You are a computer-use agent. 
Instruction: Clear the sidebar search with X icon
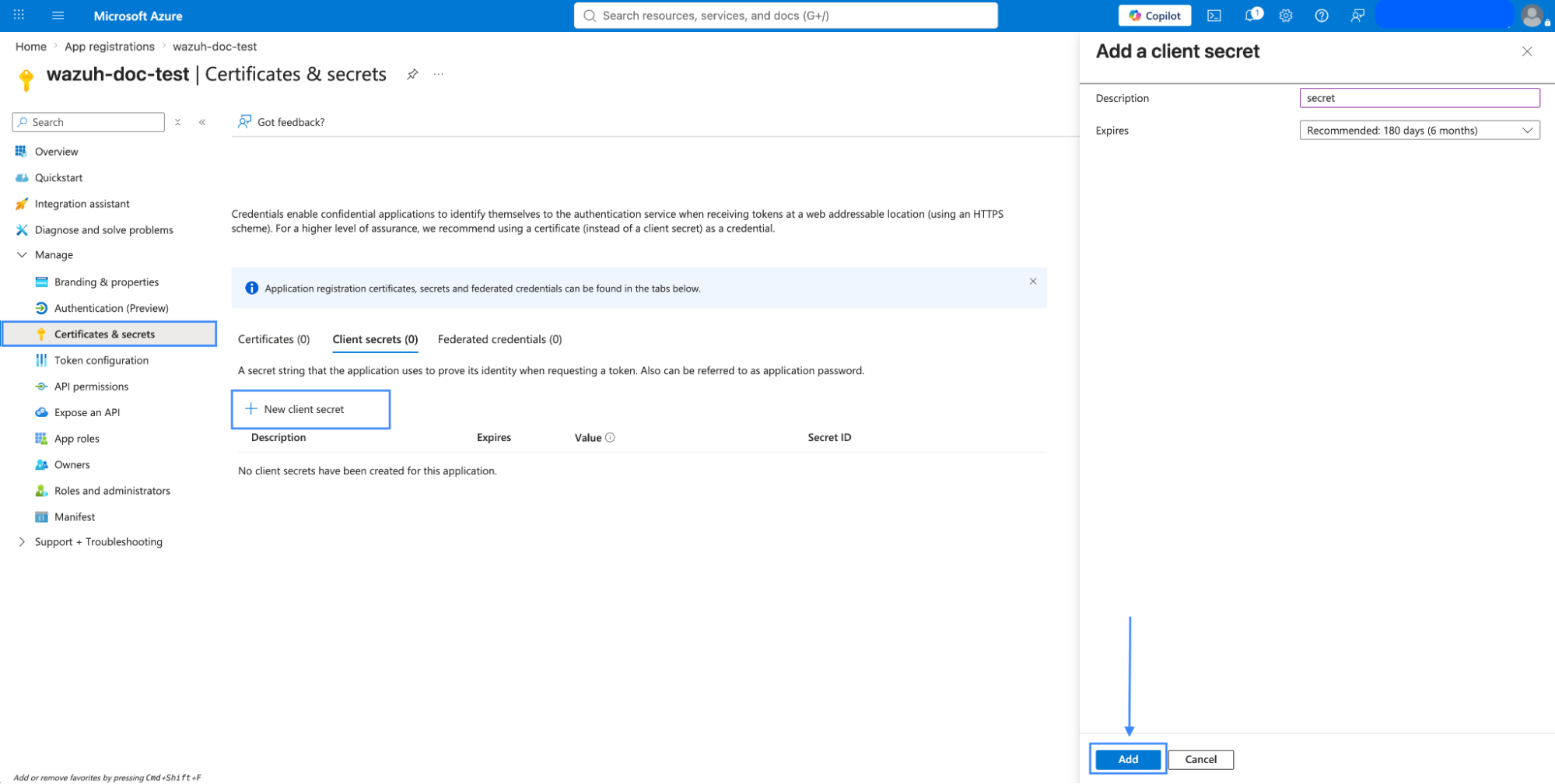pos(178,122)
